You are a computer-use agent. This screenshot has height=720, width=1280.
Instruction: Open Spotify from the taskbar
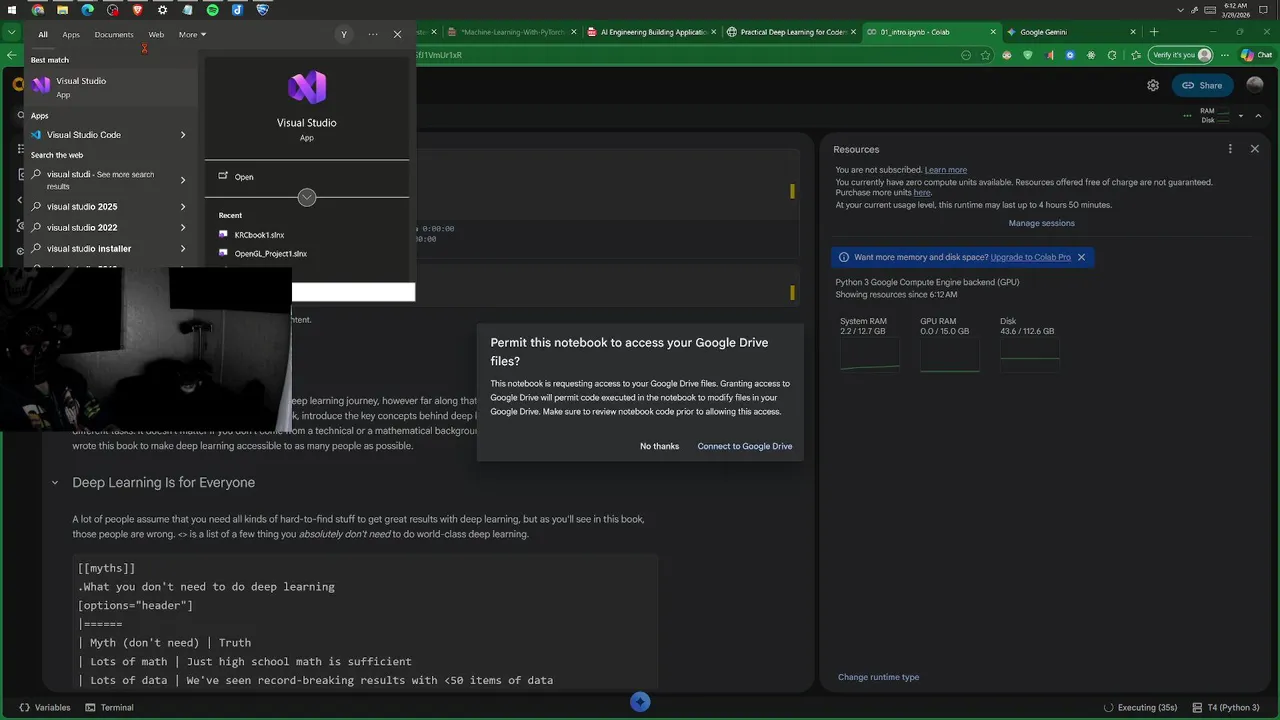[x=212, y=9]
